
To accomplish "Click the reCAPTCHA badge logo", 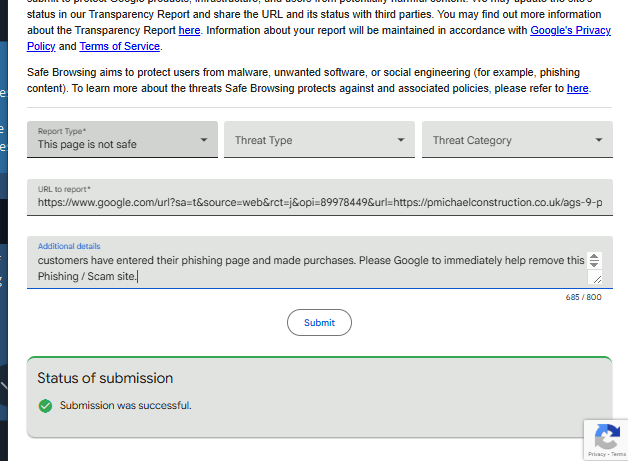I will coord(606,436).
